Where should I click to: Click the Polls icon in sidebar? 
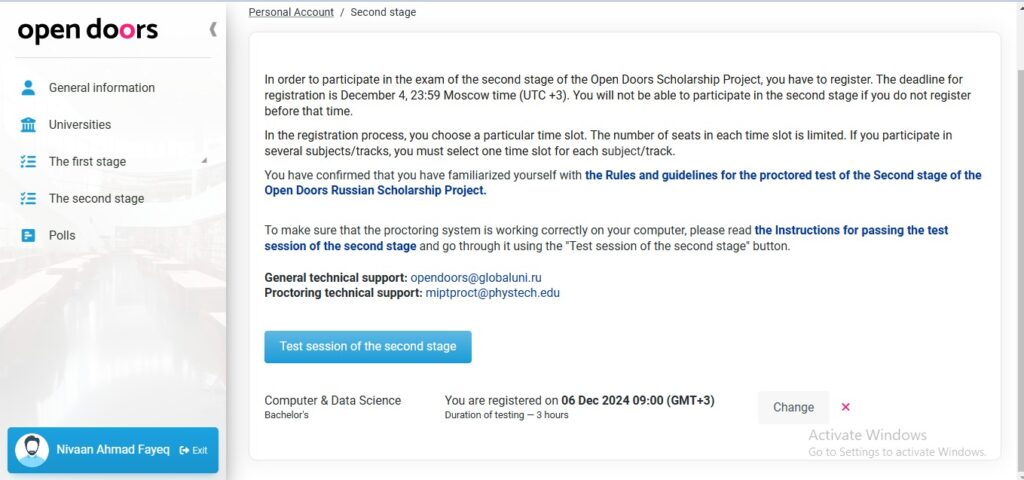click(x=28, y=235)
